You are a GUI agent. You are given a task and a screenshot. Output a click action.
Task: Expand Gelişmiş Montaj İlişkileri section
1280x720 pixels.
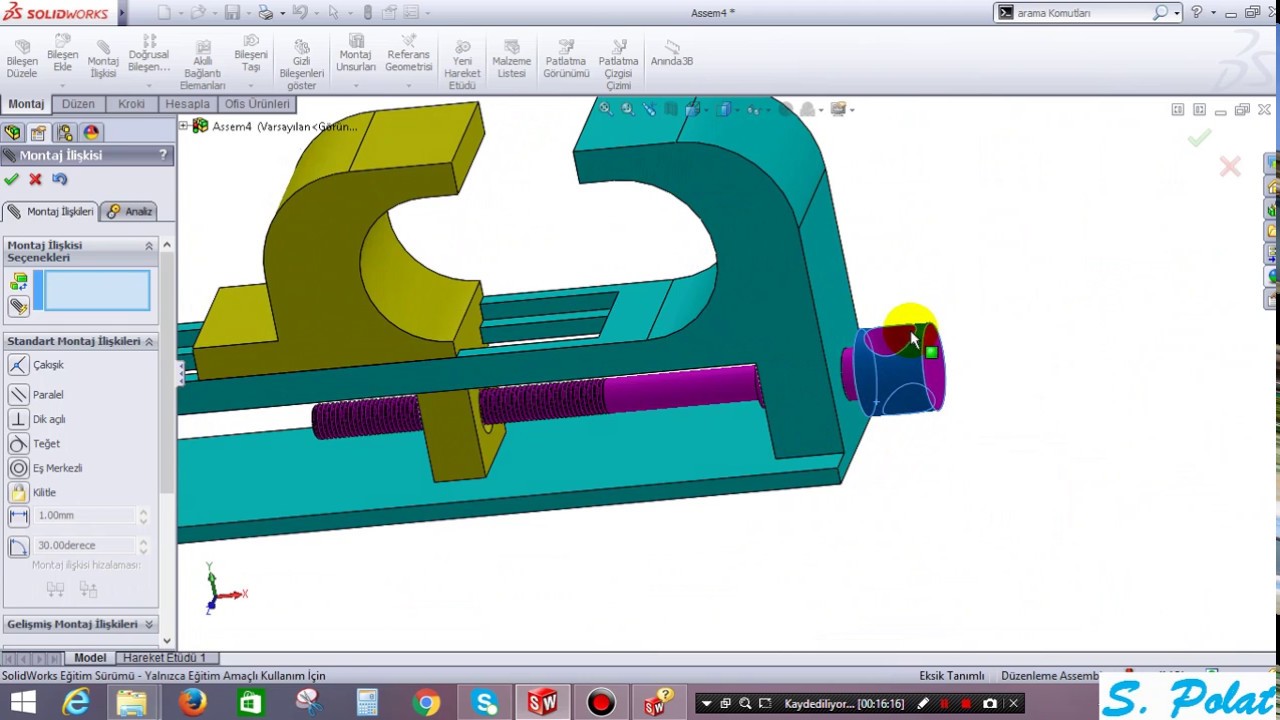point(149,624)
